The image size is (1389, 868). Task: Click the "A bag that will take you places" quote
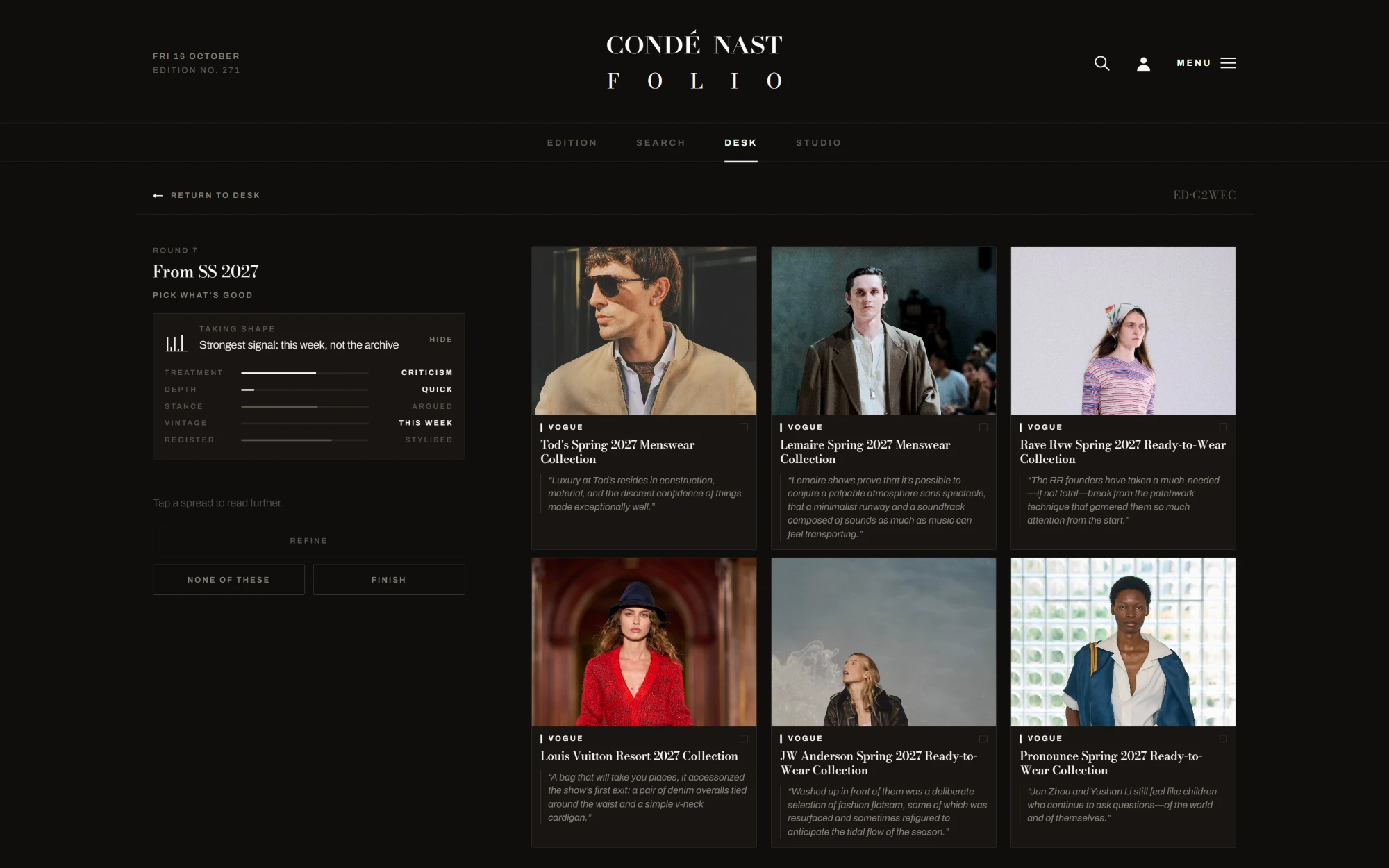click(647, 797)
